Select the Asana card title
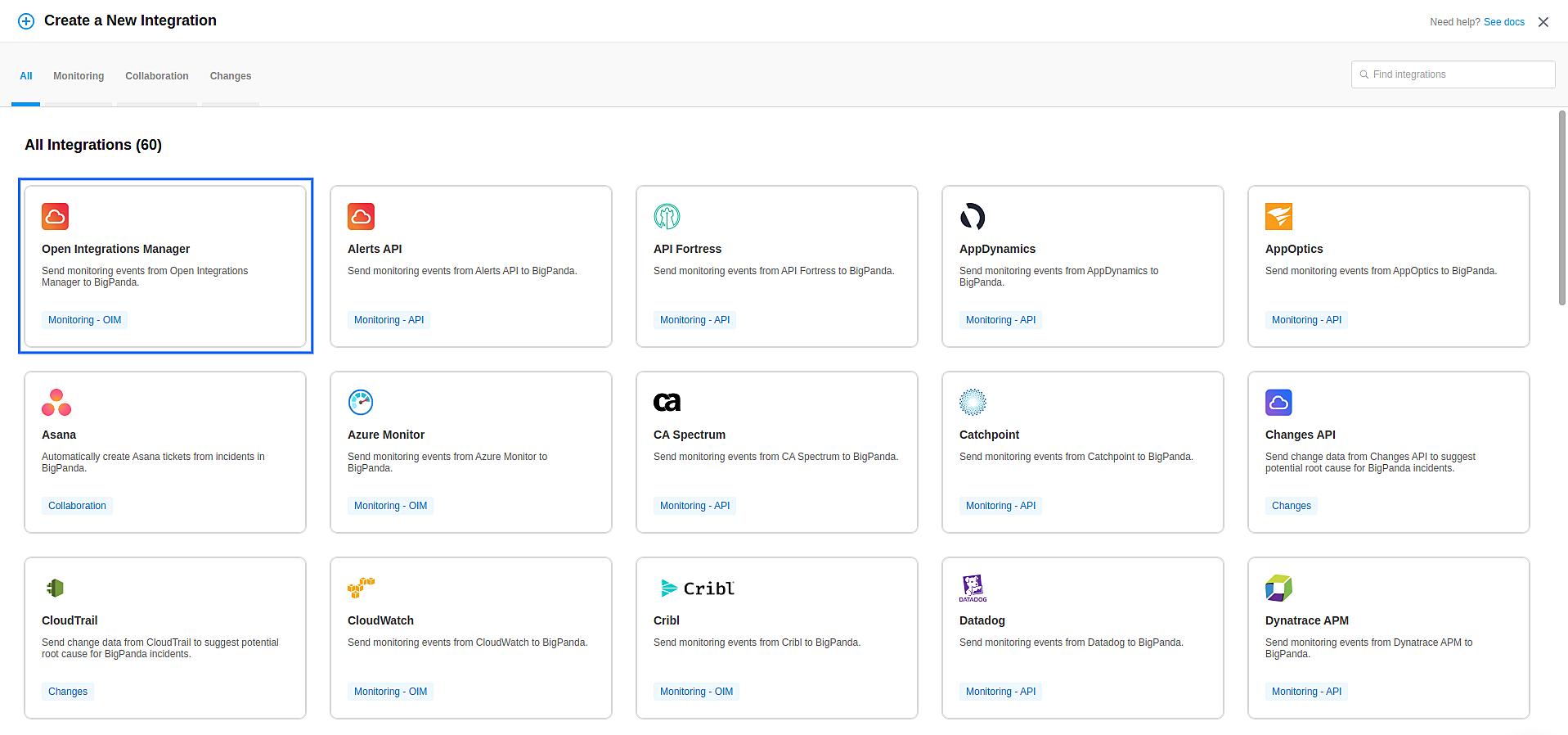This screenshot has width=1568, height=735. pyautogui.click(x=59, y=435)
